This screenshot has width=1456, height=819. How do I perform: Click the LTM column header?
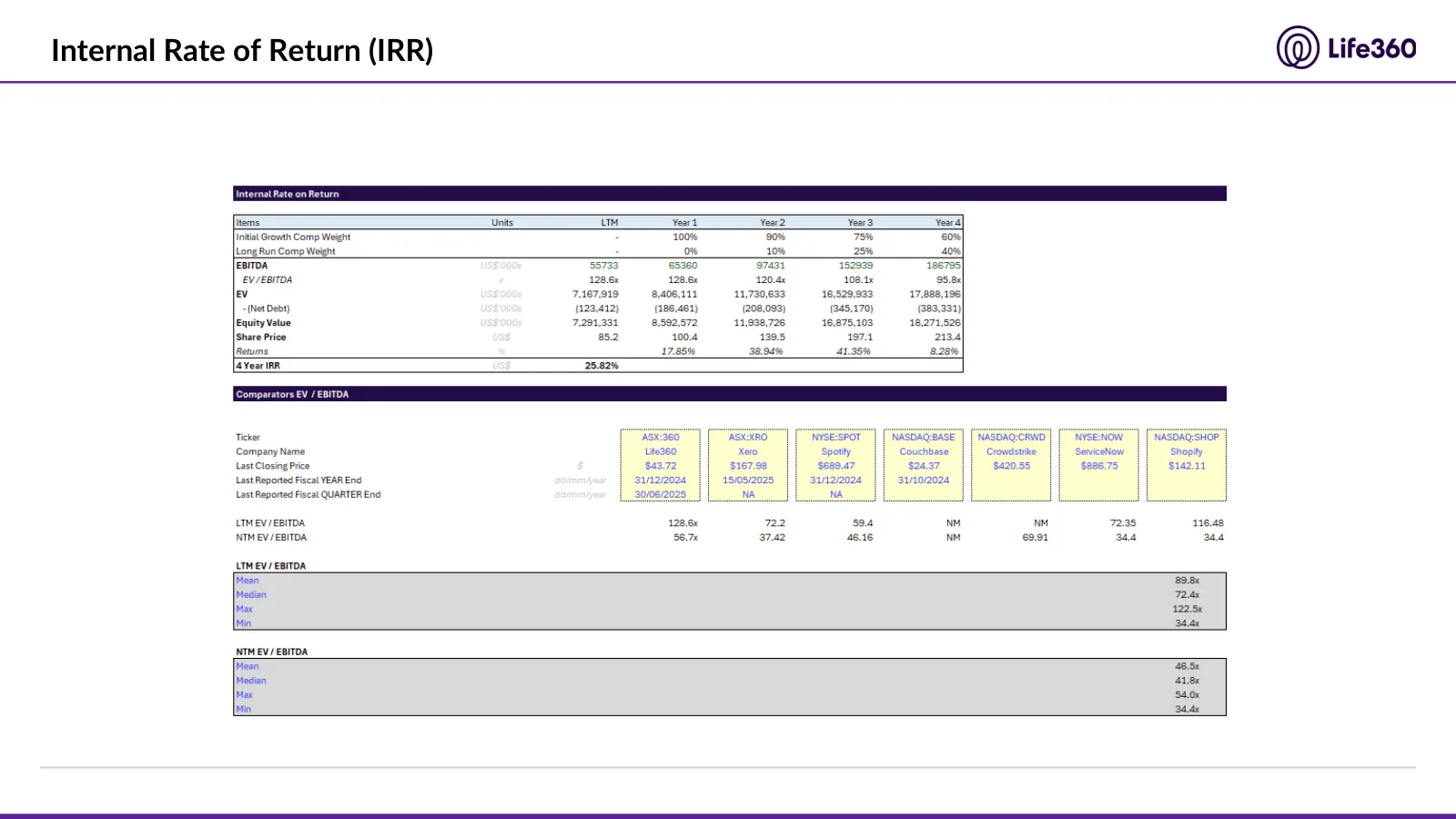(610, 223)
